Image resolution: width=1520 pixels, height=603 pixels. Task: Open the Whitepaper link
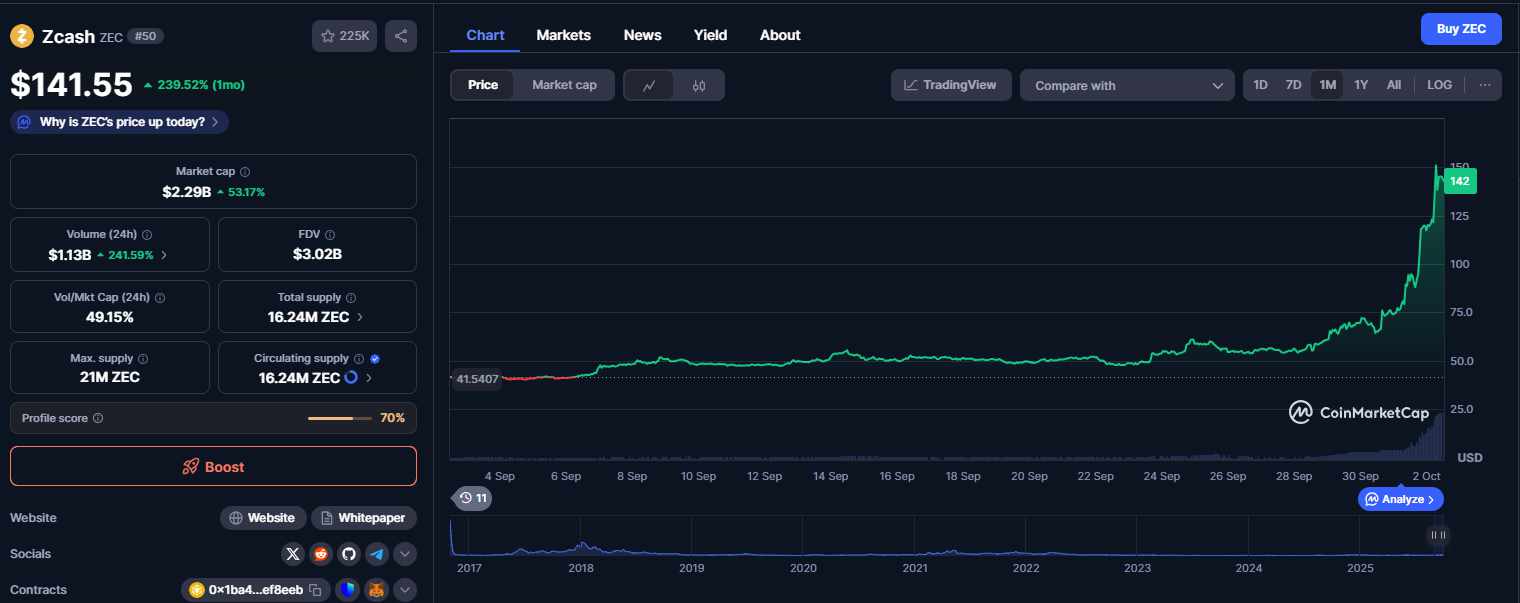pos(364,518)
